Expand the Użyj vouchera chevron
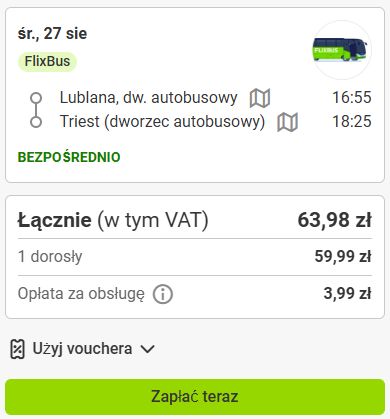 147,349
